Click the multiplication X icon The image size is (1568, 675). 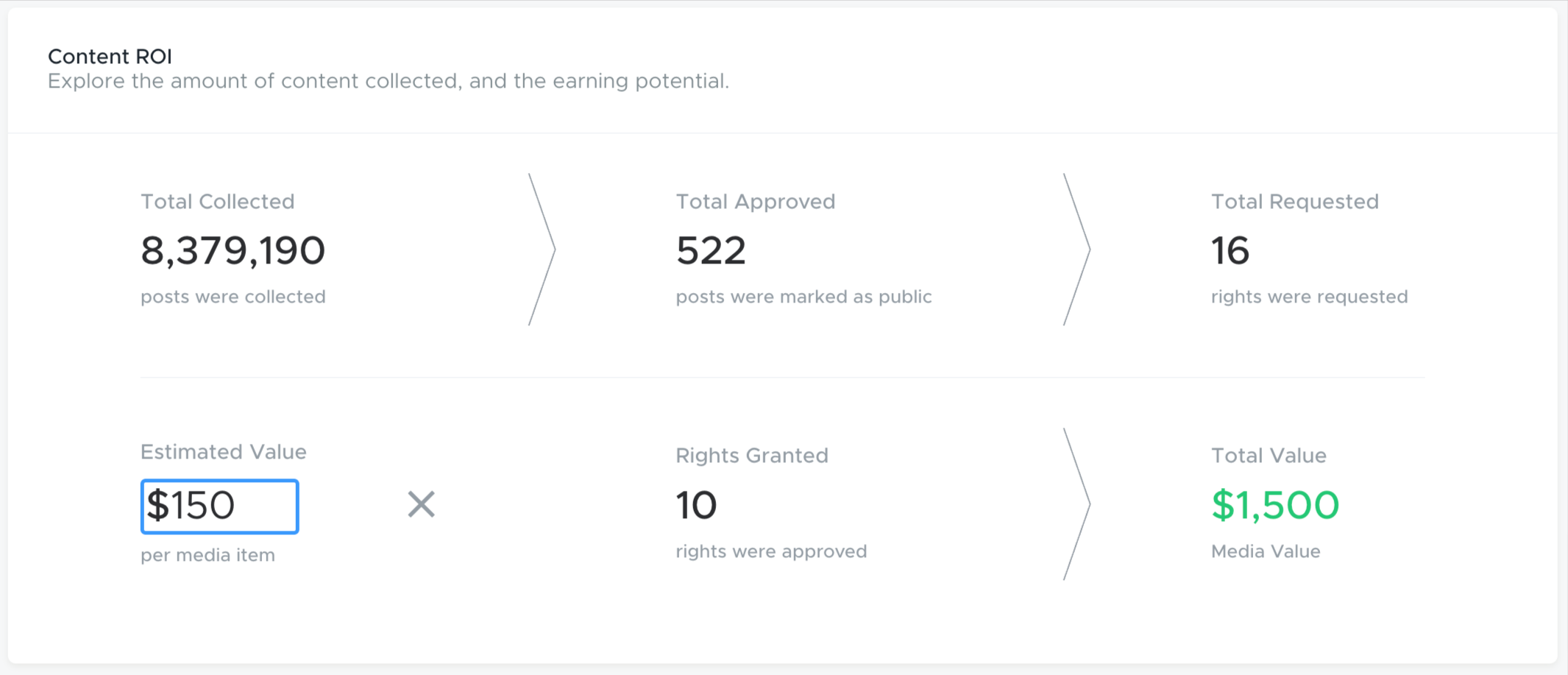422,505
